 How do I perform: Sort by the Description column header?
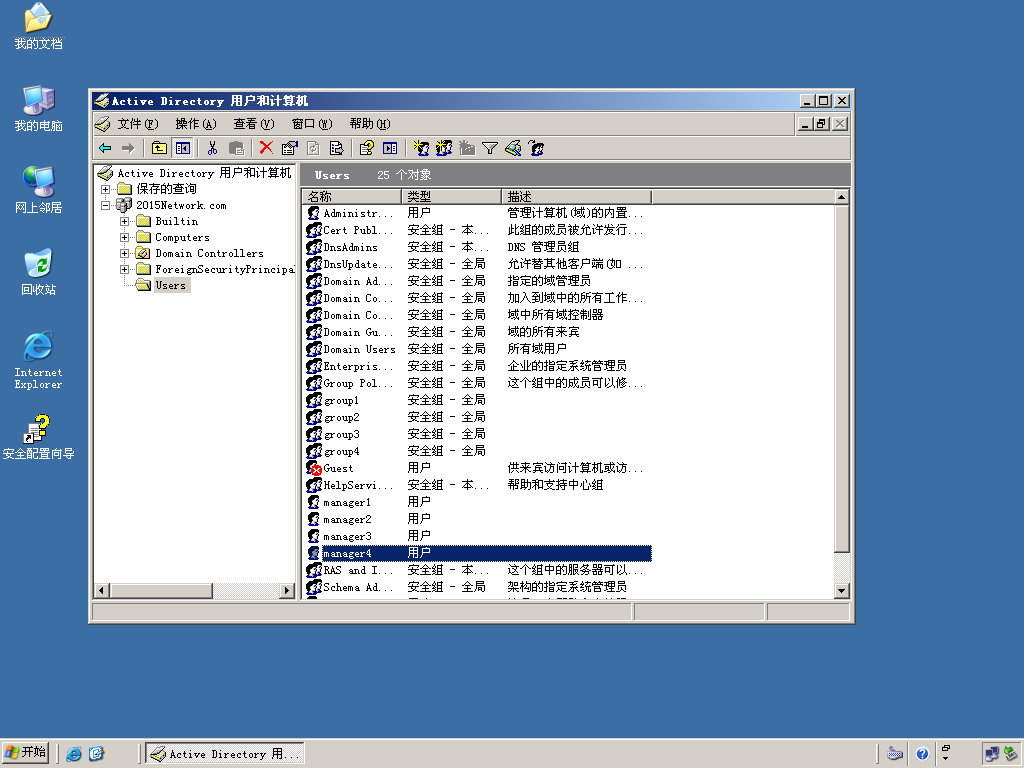click(x=576, y=197)
